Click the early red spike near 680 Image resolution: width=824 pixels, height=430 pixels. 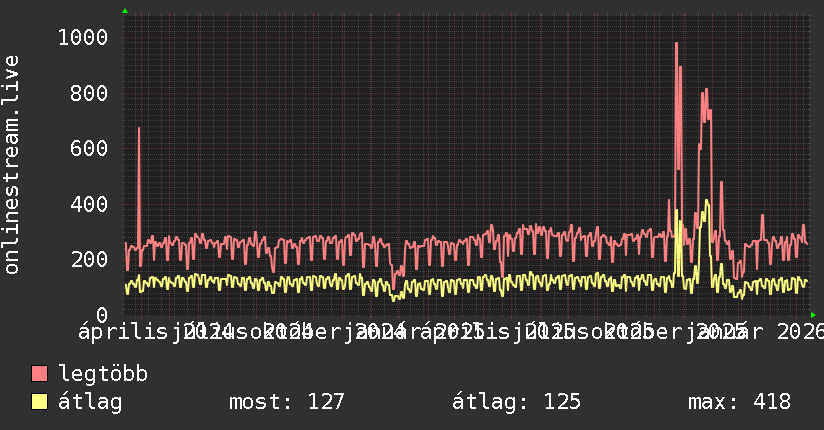pyautogui.click(x=139, y=129)
